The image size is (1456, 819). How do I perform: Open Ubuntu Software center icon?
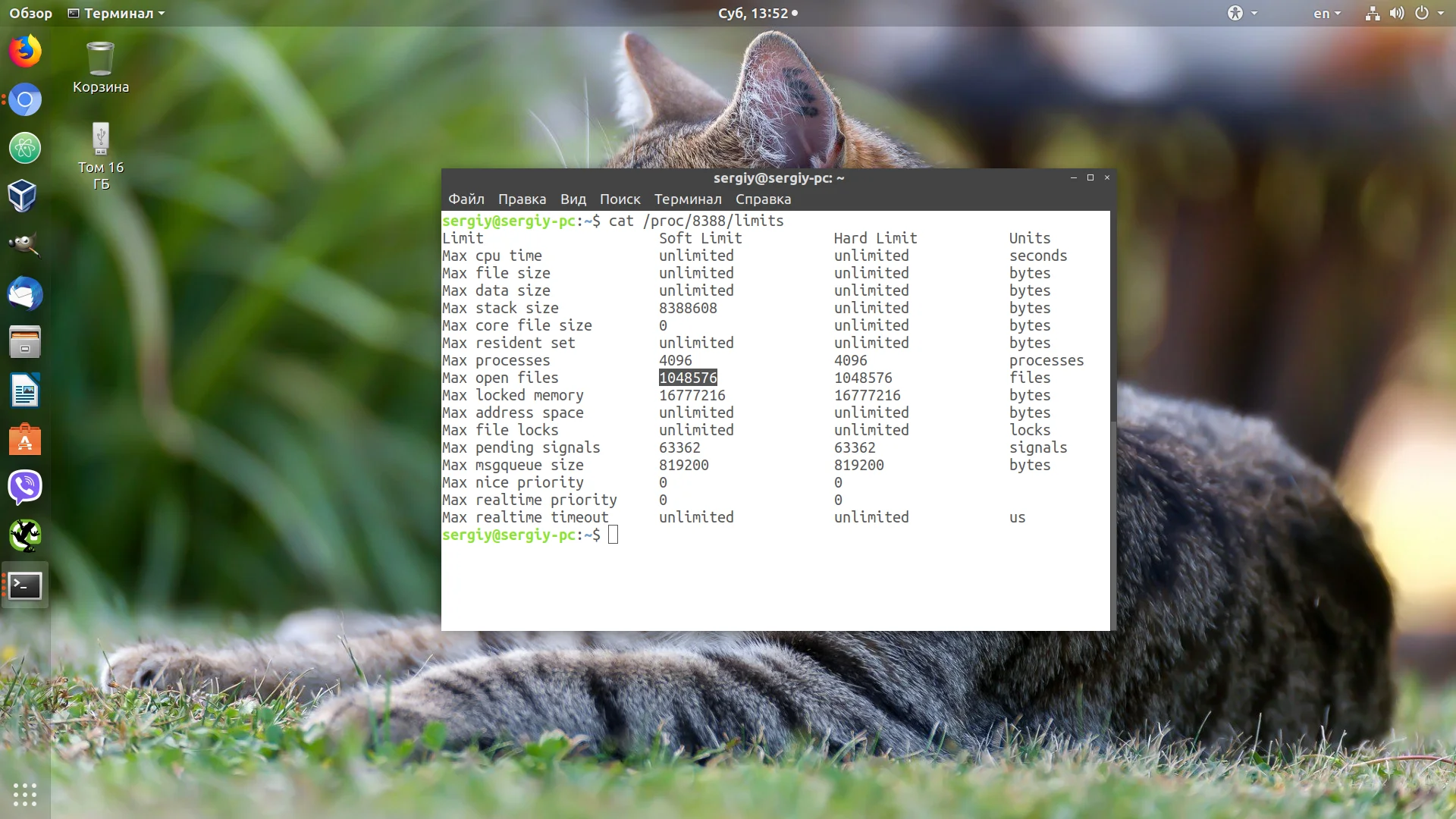[25, 440]
